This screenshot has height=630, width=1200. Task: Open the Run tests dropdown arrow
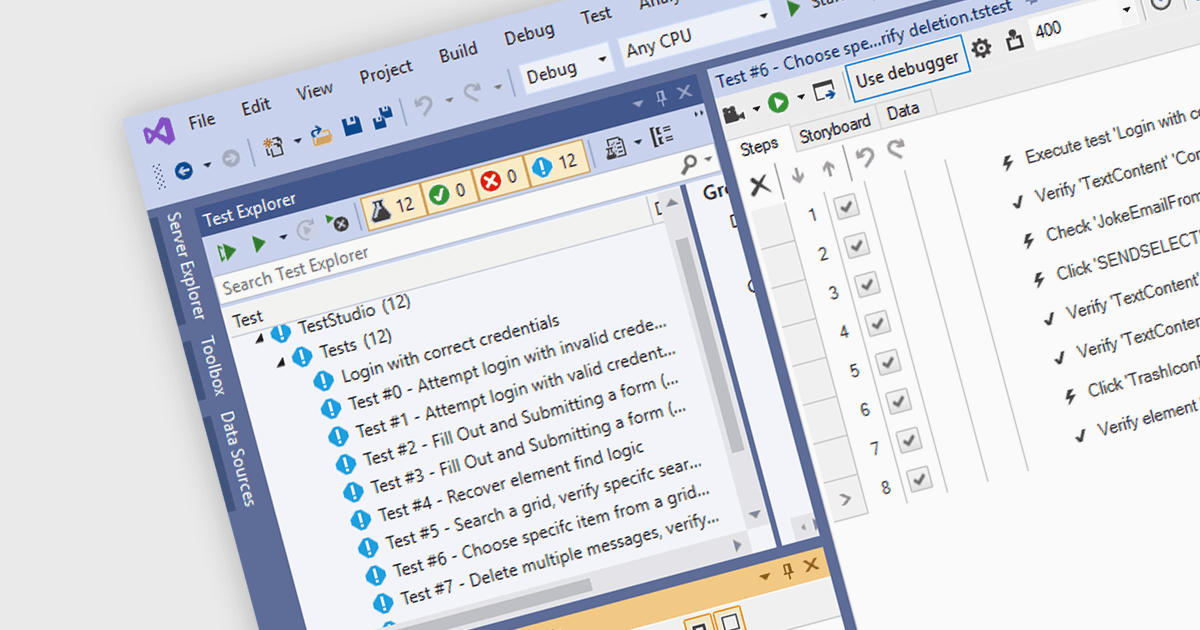click(283, 237)
